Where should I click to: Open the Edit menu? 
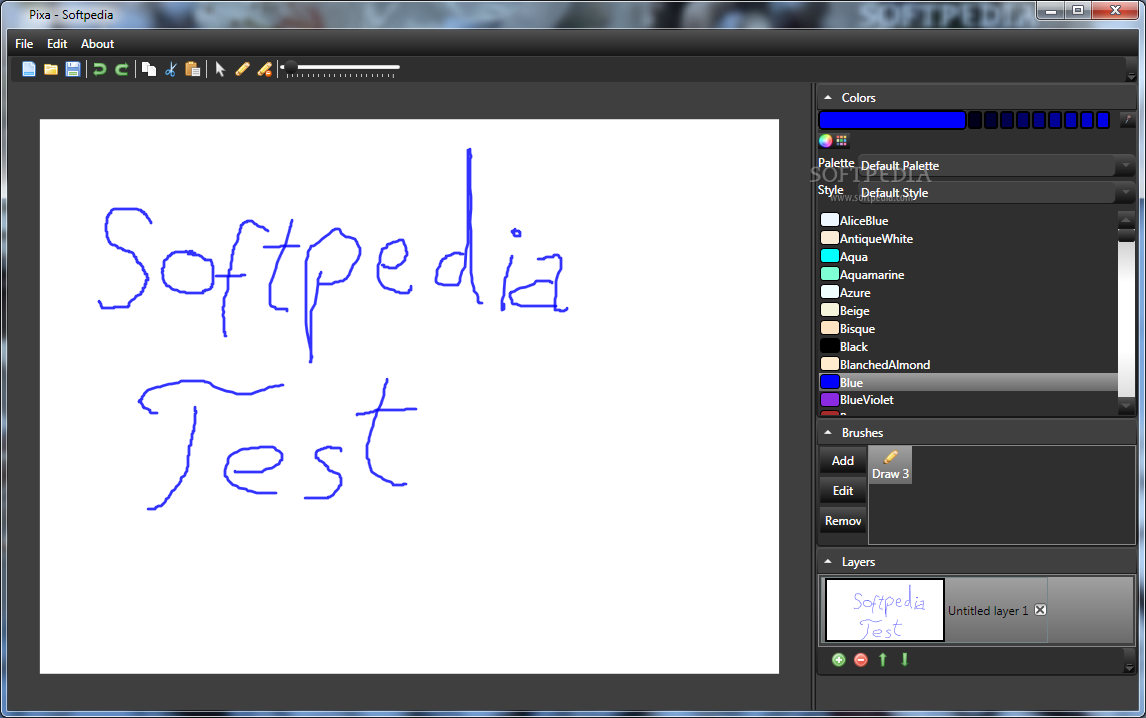pyautogui.click(x=57, y=44)
